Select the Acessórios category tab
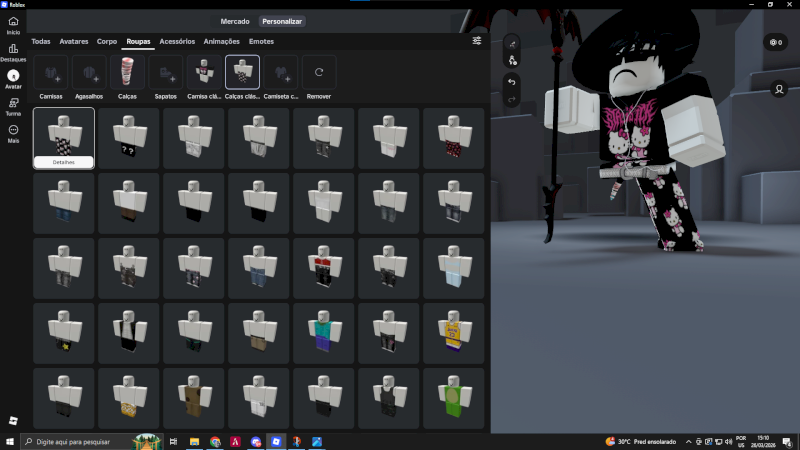This screenshot has height=450, width=800. (x=176, y=41)
